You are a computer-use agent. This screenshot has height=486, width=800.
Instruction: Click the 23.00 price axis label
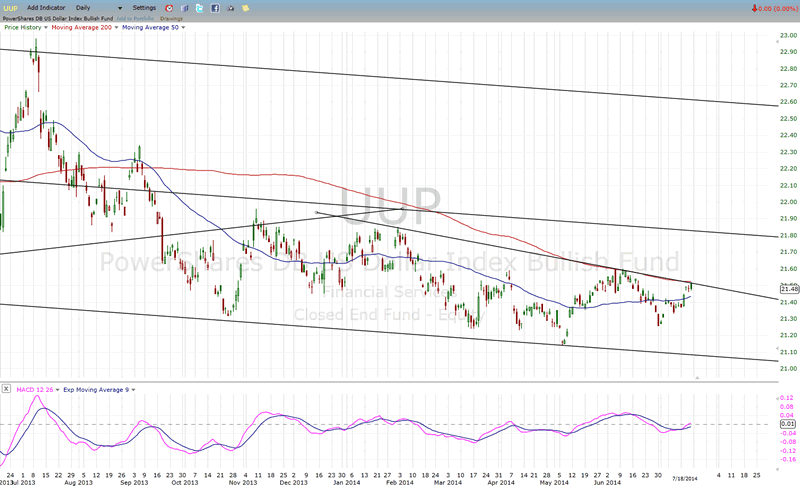point(789,35)
